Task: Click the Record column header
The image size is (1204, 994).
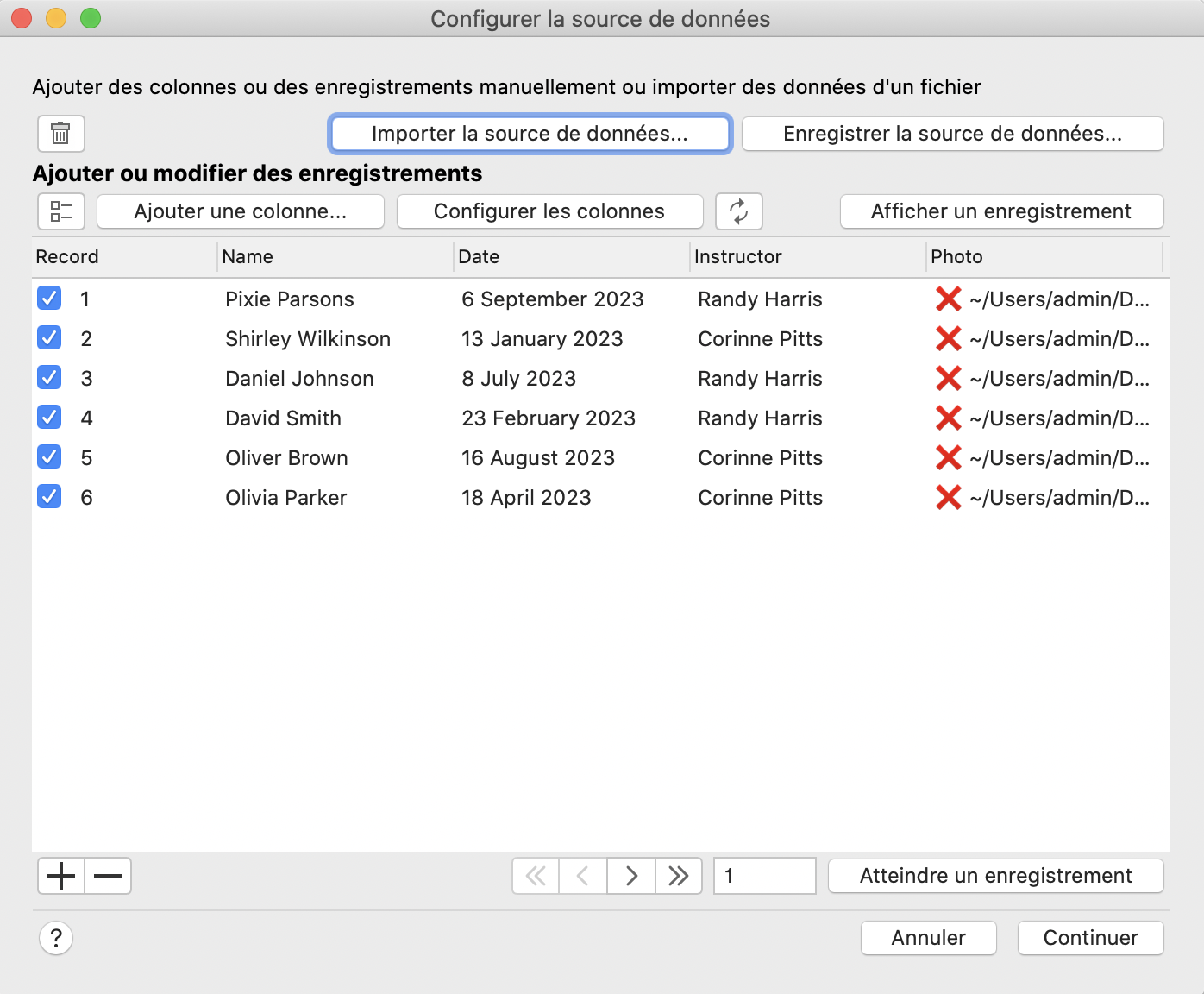Action: 124,257
